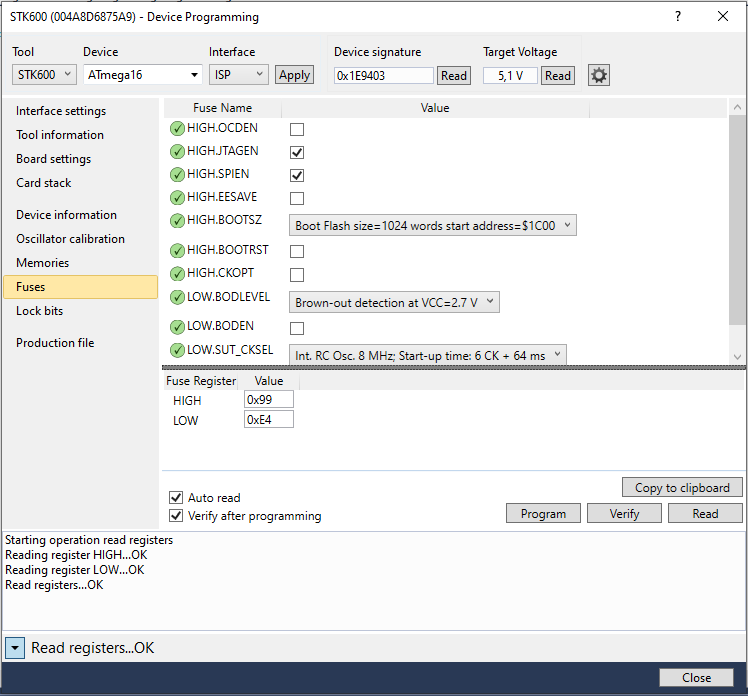Viewport: 748px width, 696px height.
Task: Close the Device Programming window
Action: point(723,17)
